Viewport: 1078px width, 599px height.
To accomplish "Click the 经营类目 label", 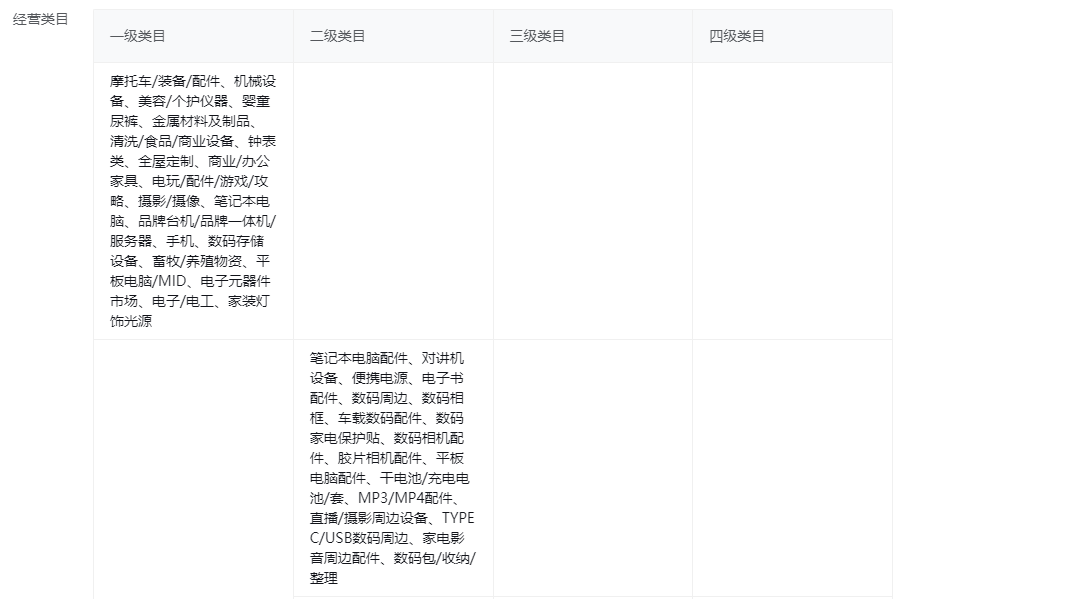I will tap(40, 19).
